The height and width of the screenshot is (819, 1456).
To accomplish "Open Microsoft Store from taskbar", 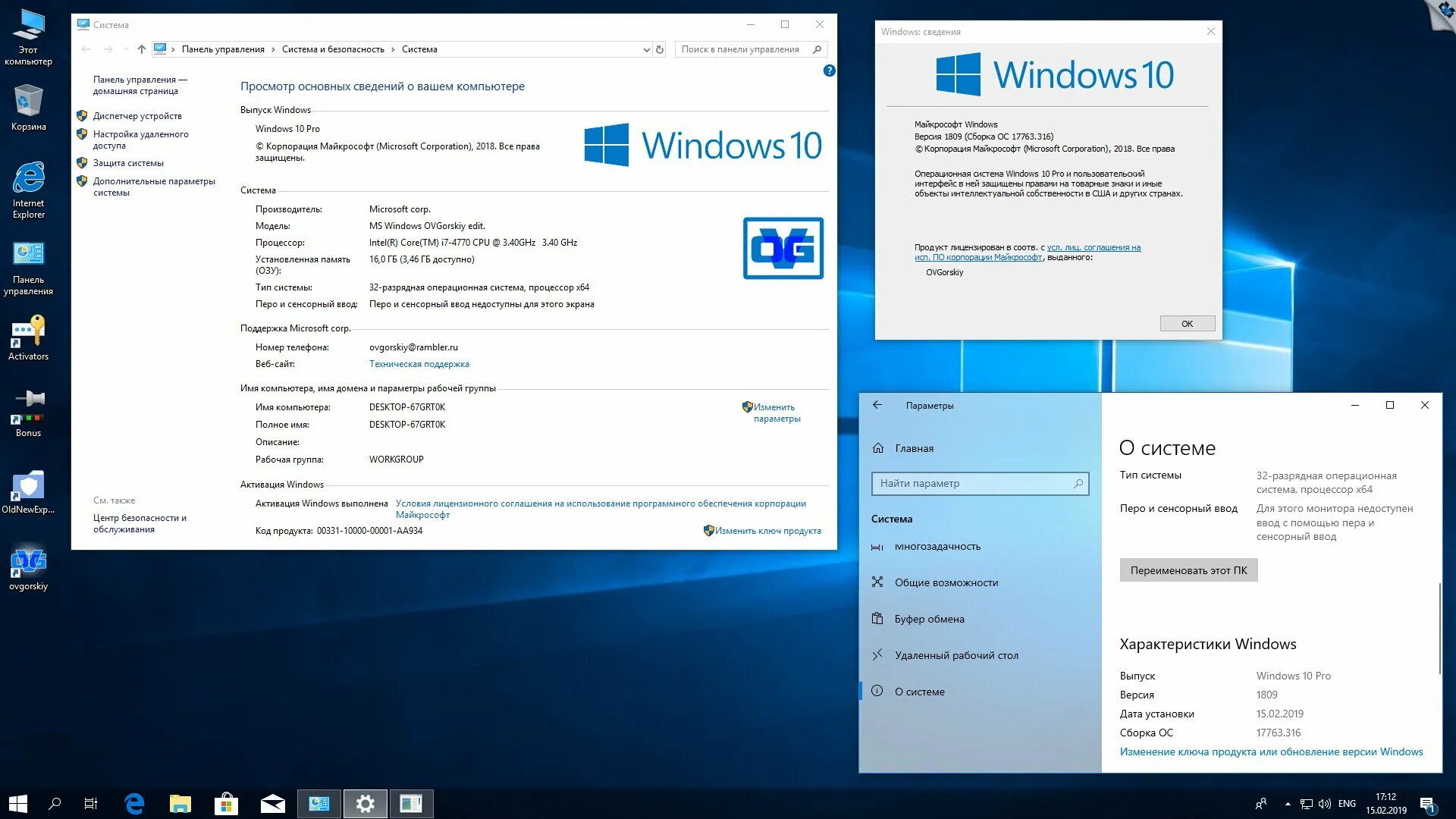I will pos(226,804).
